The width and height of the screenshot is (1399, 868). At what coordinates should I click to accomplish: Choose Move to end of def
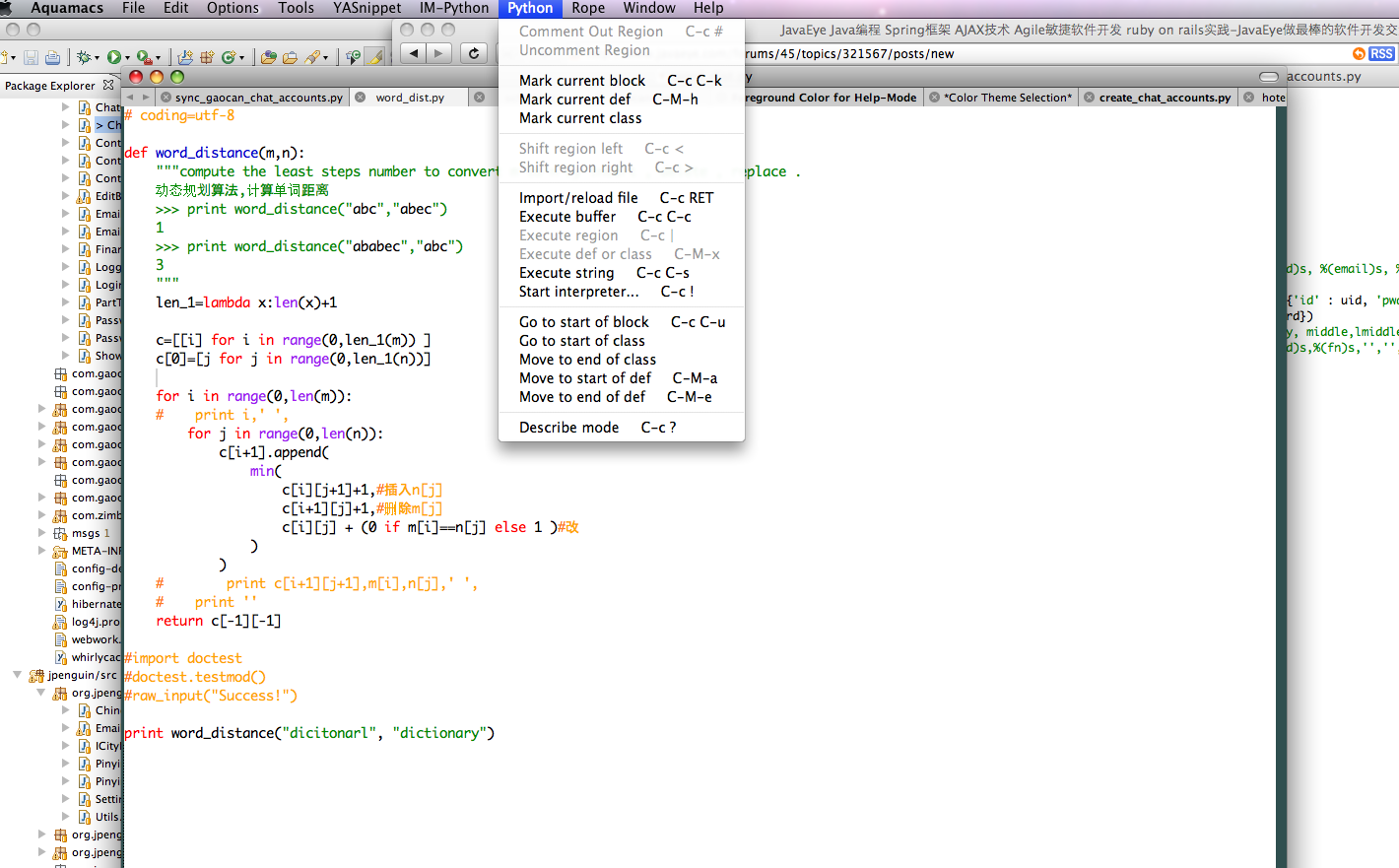click(622, 397)
